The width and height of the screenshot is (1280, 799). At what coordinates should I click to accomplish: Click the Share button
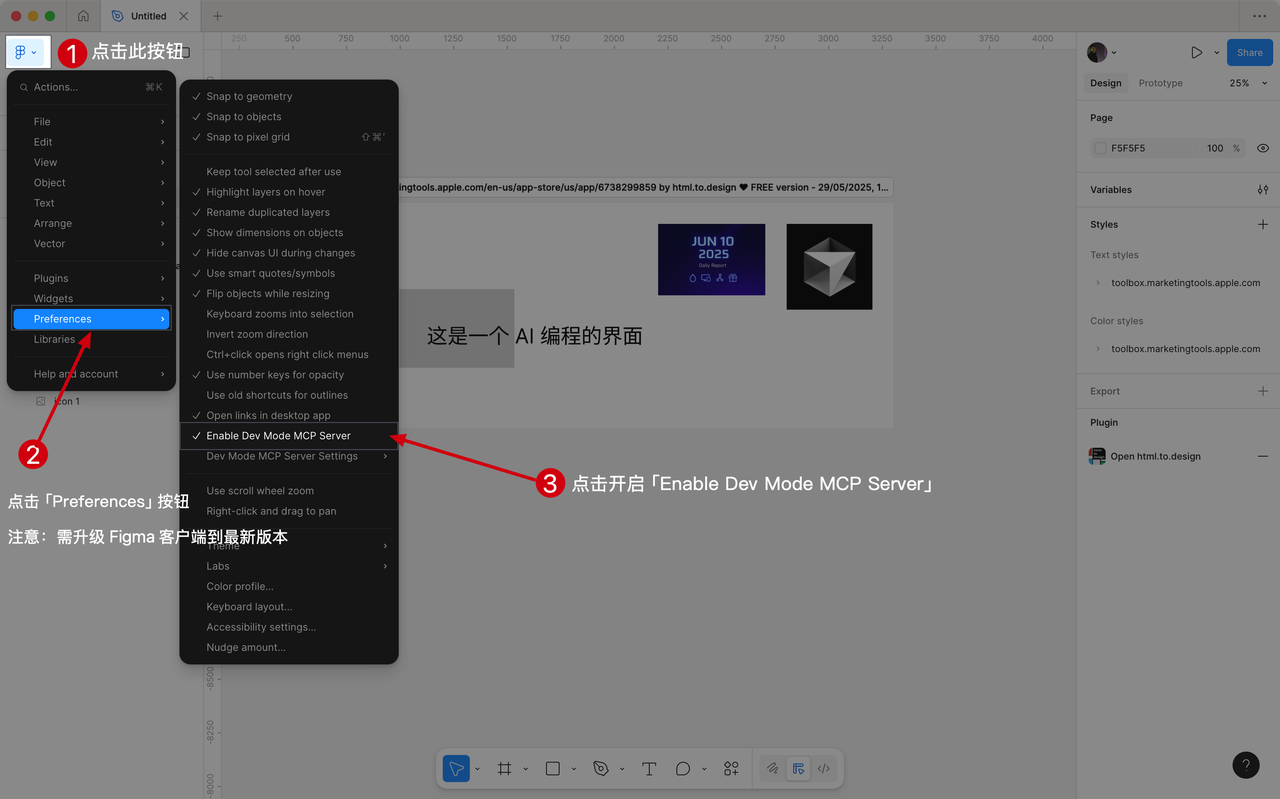pyautogui.click(x=1250, y=52)
